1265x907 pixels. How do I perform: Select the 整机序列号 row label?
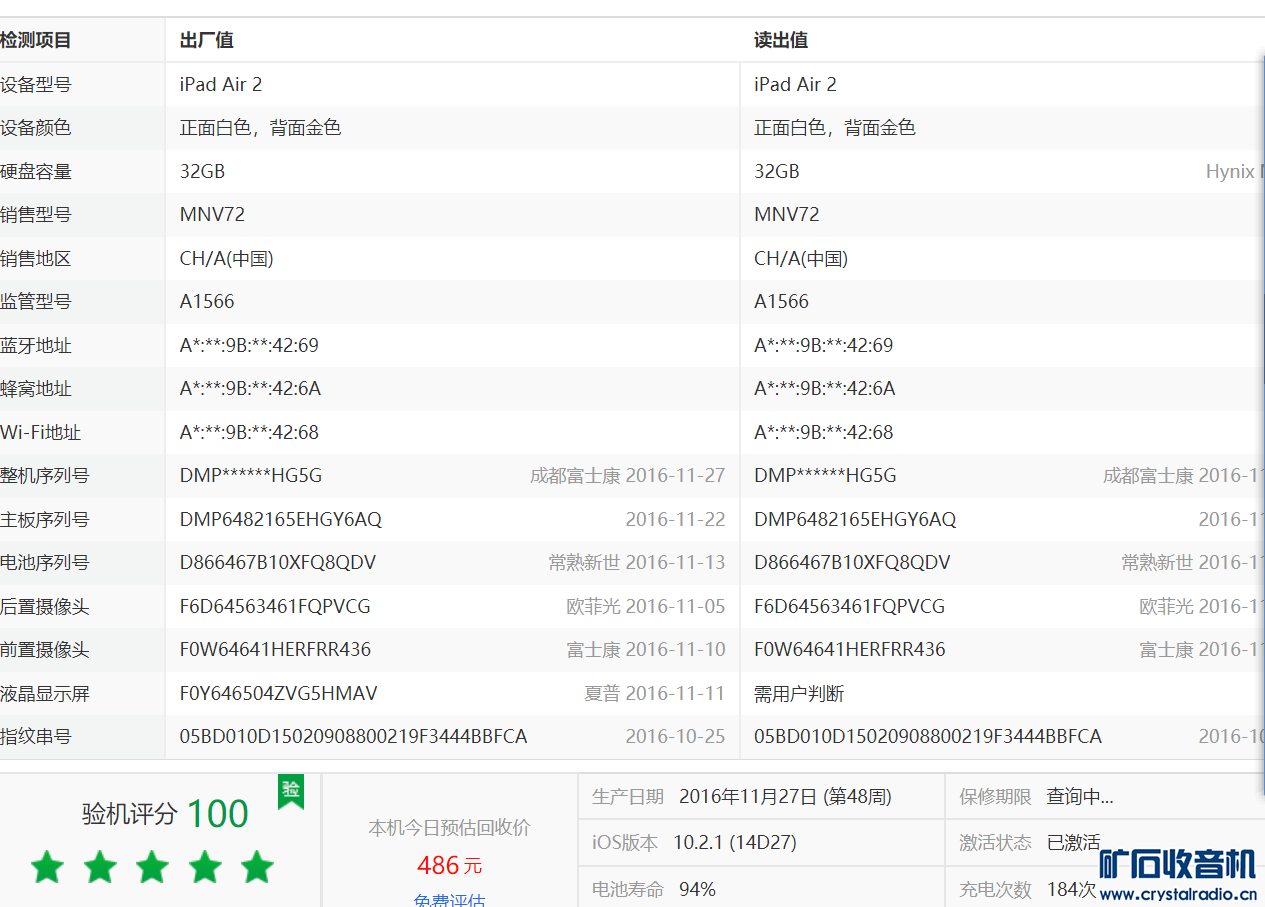tap(45, 476)
